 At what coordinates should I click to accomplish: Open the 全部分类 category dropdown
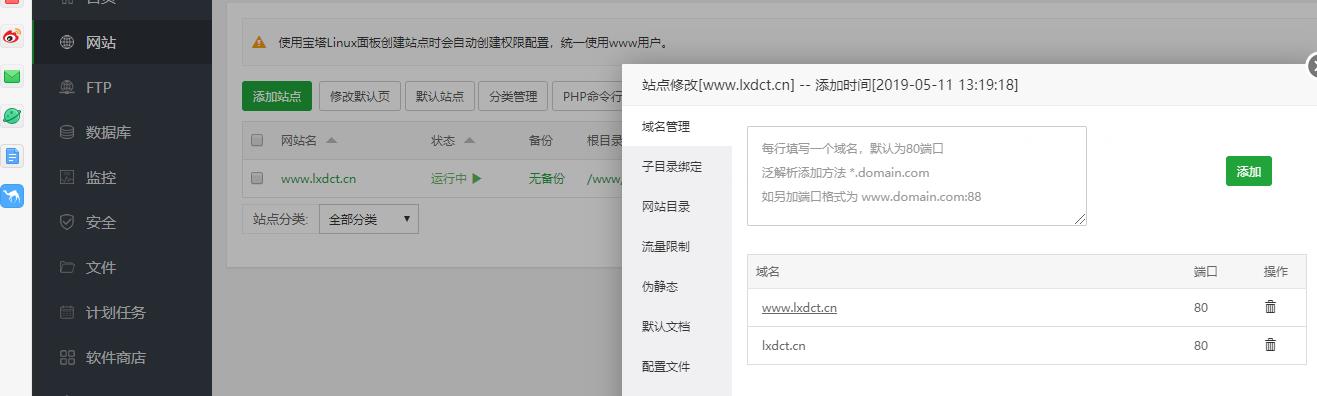click(x=368, y=219)
